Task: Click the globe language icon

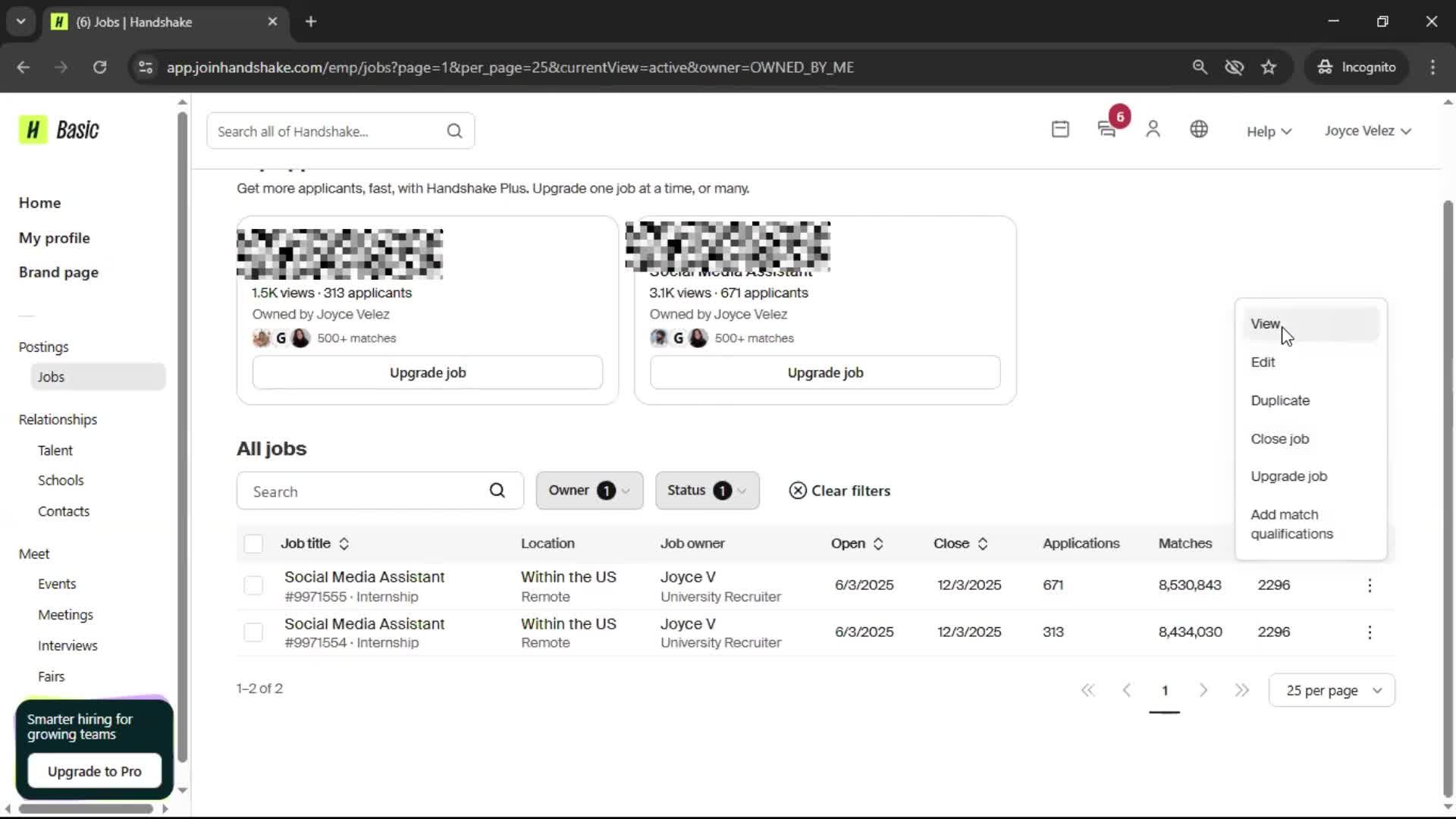Action: click(x=1199, y=130)
